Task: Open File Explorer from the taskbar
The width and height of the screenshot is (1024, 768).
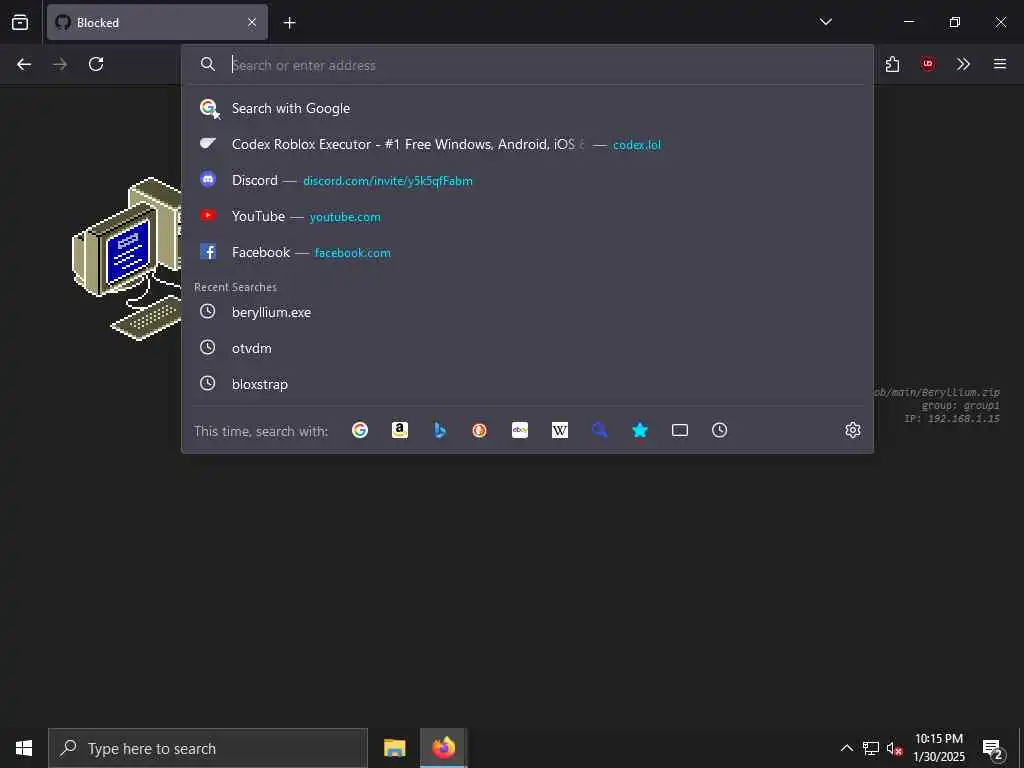Action: [394, 748]
